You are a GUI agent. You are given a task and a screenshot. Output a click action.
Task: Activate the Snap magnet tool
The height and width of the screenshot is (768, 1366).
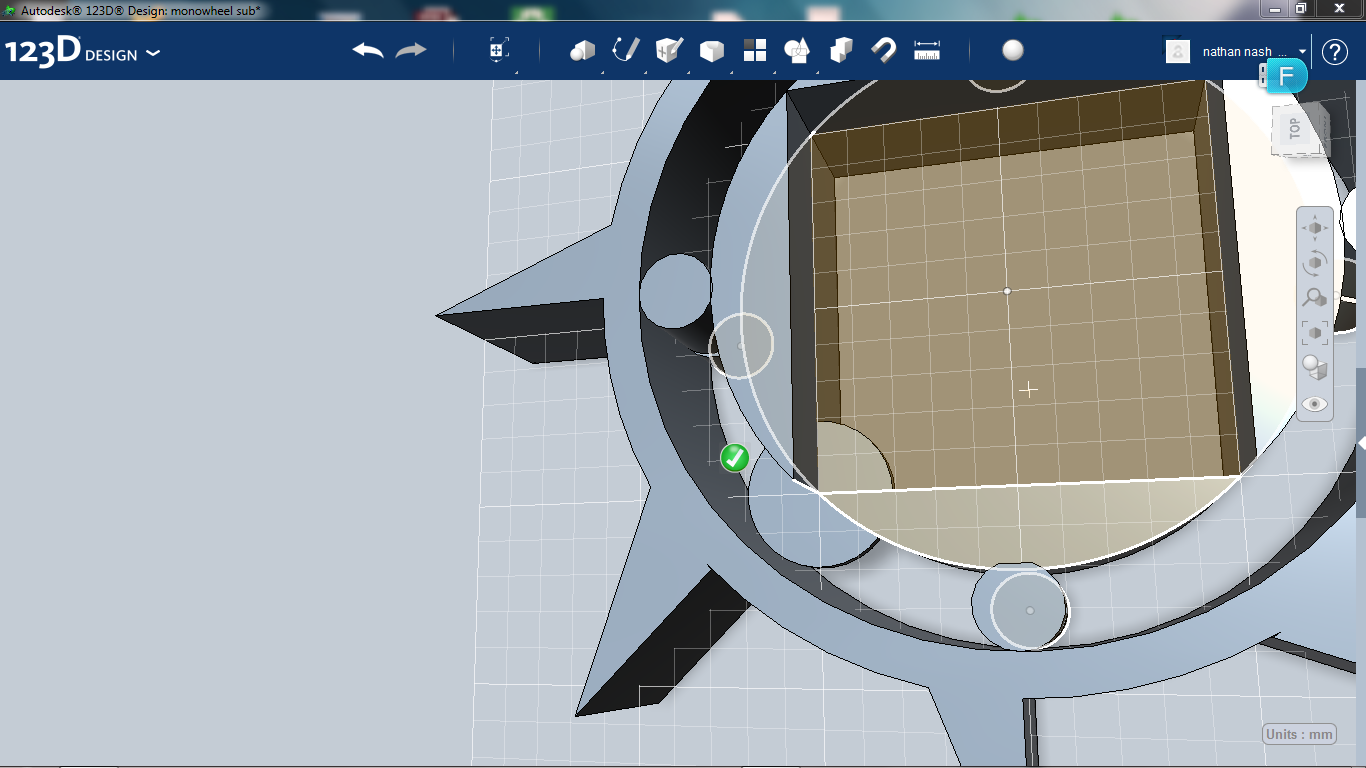coord(884,50)
